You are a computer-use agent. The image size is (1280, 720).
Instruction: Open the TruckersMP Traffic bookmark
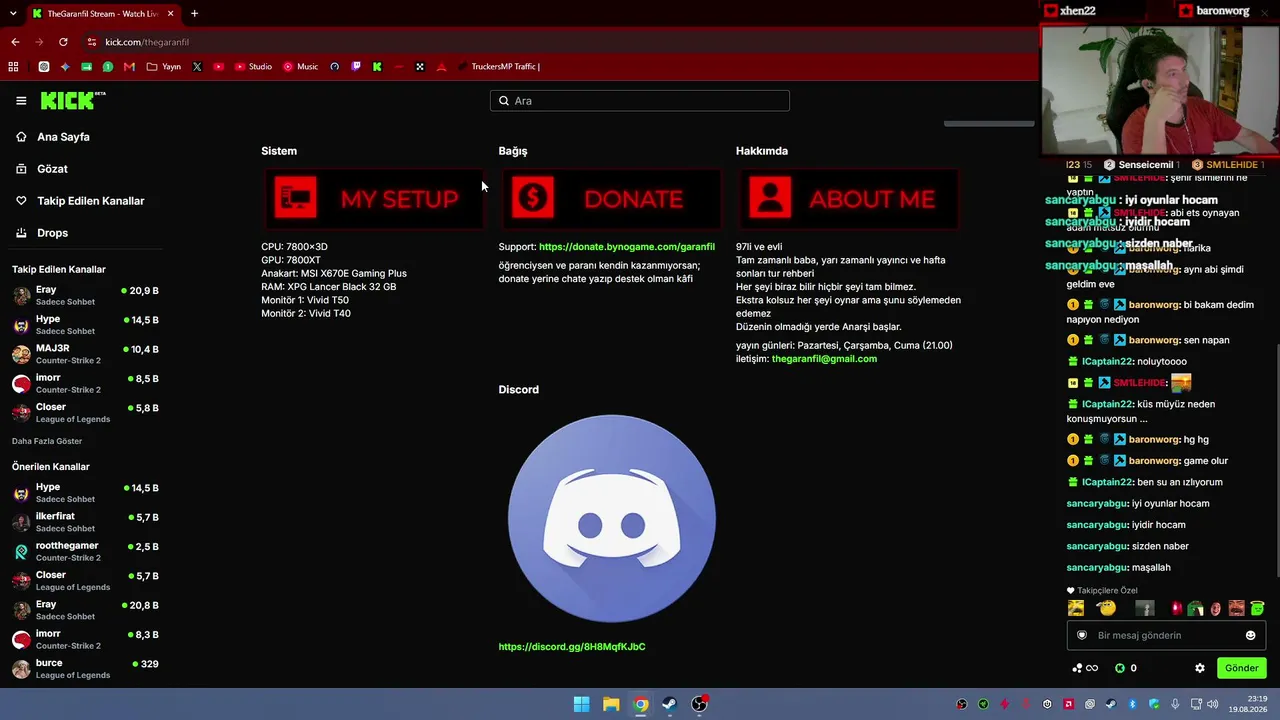[x=498, y=67]
